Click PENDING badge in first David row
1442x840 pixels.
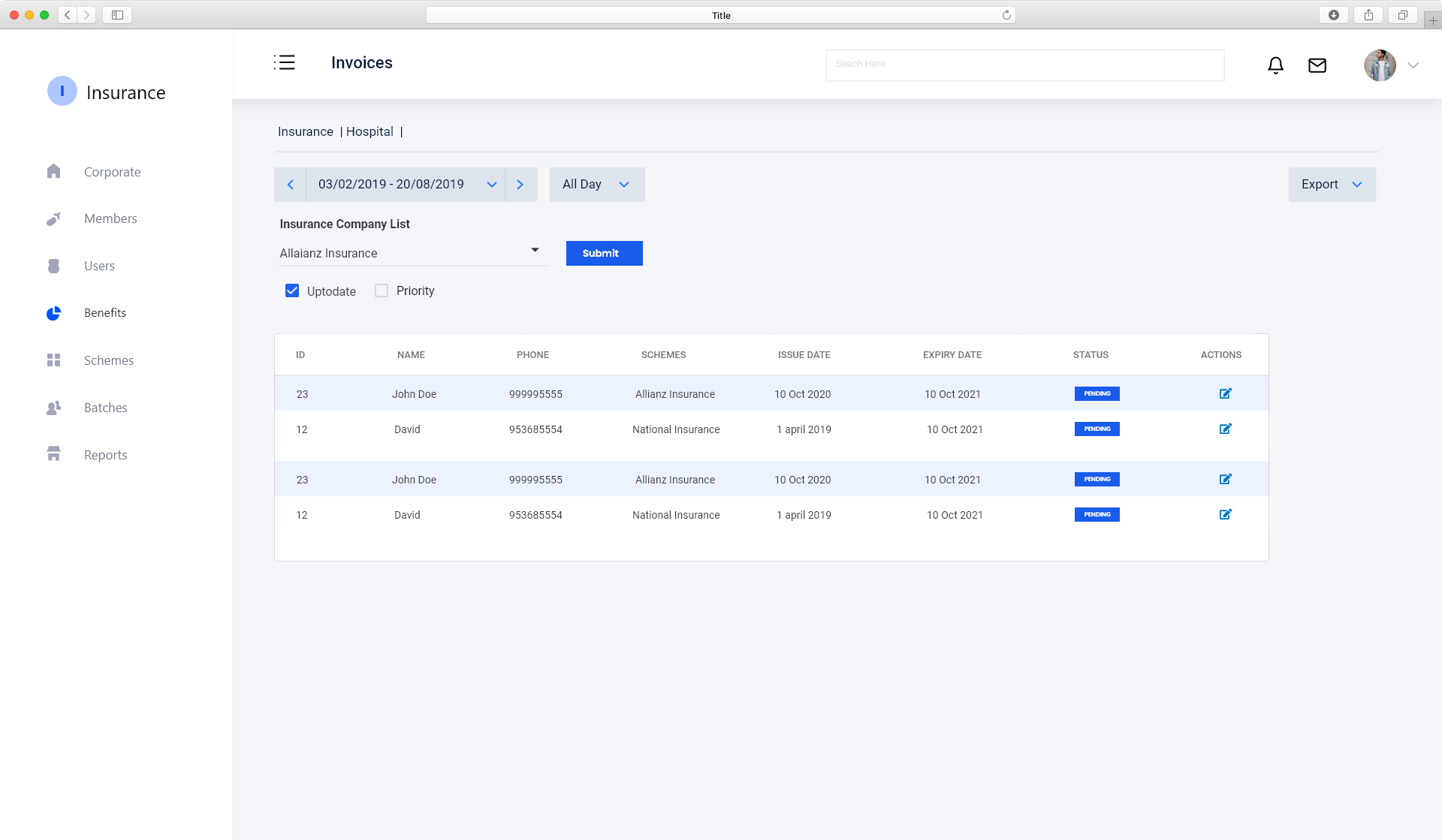tap(1097, 429)
